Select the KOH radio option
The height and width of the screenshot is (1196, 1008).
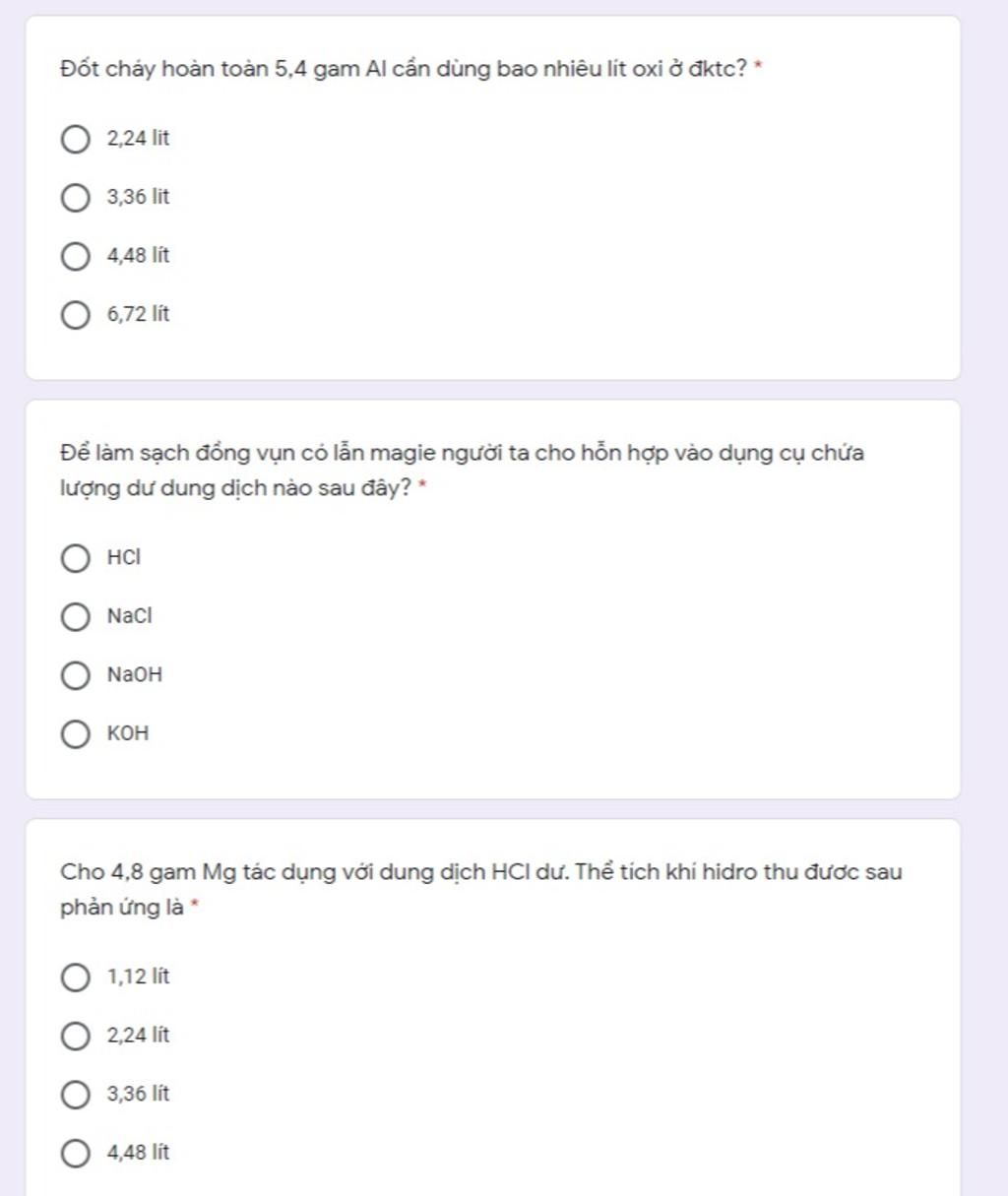tap(76, 734)
